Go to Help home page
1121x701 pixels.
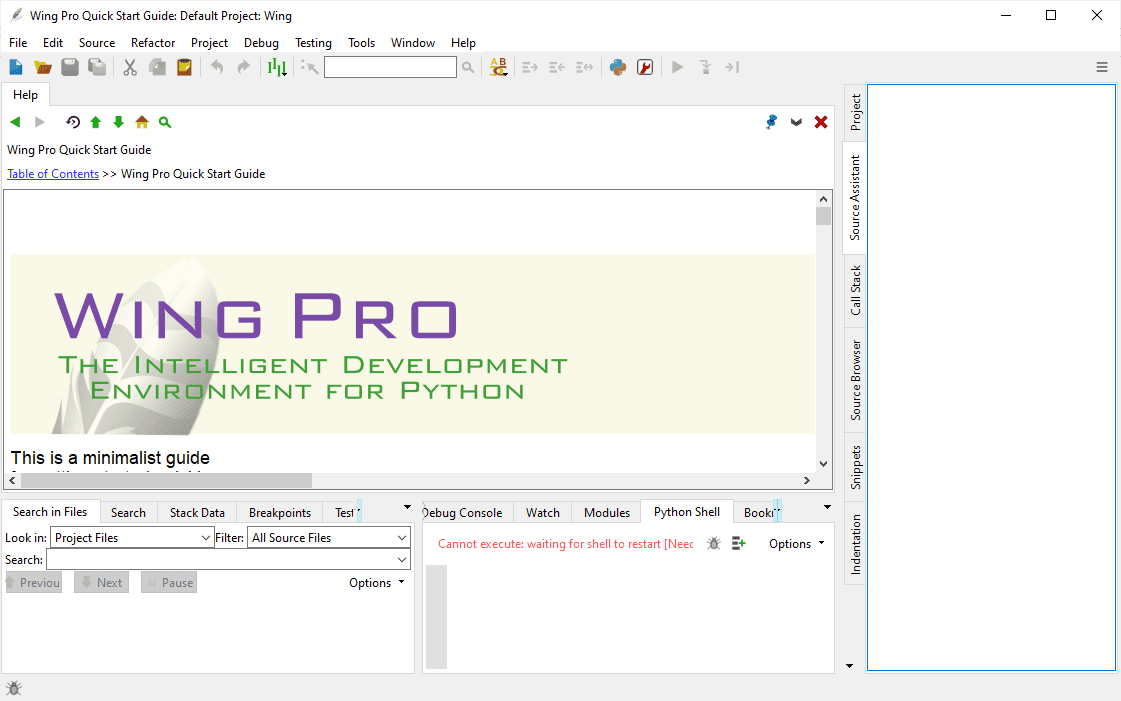[142, 122]
